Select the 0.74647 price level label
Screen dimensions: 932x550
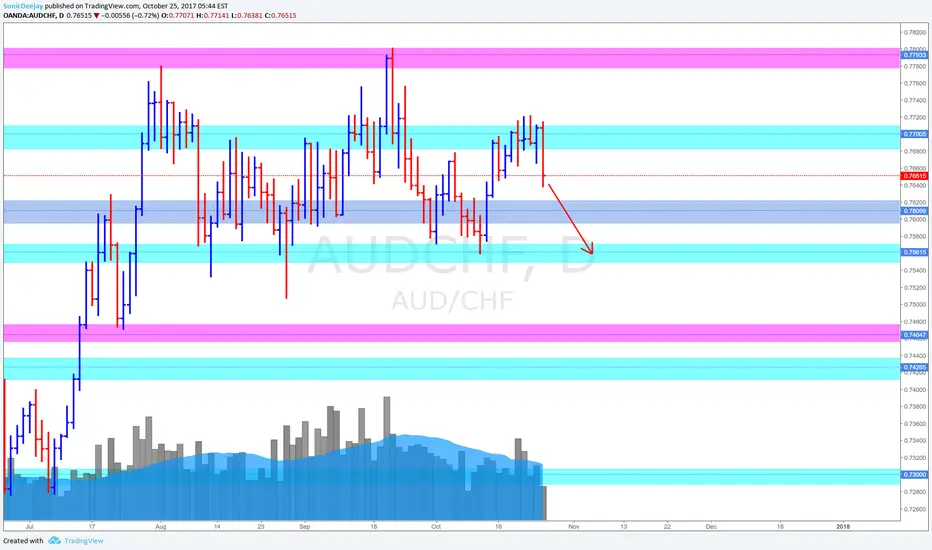914,335
